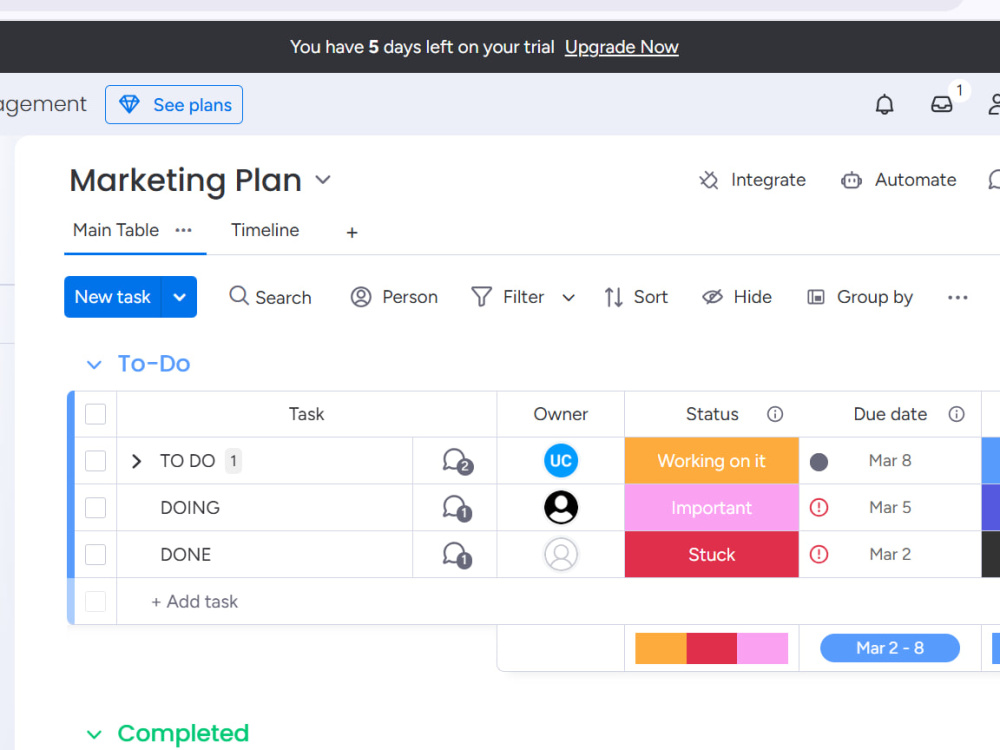Switch to the Timeline tab
This screenshot has width=1000, height=750.
[x=265, y=230]
